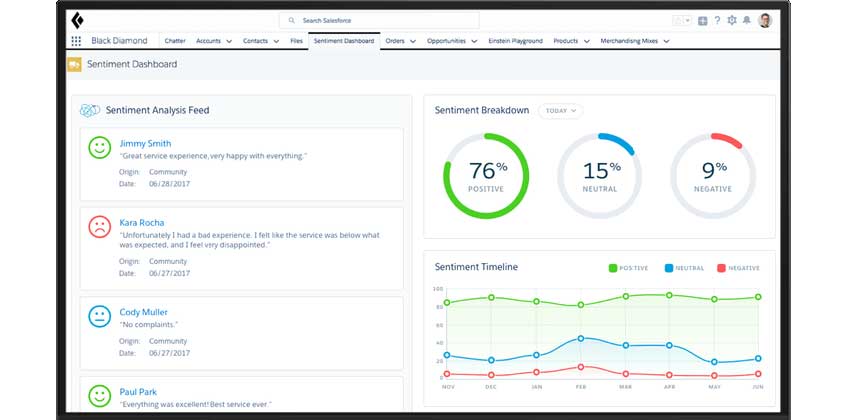Click the date 06/28/2017 in Jimmy Smith's card
848x420 pixels.
[x=169, y=184]
